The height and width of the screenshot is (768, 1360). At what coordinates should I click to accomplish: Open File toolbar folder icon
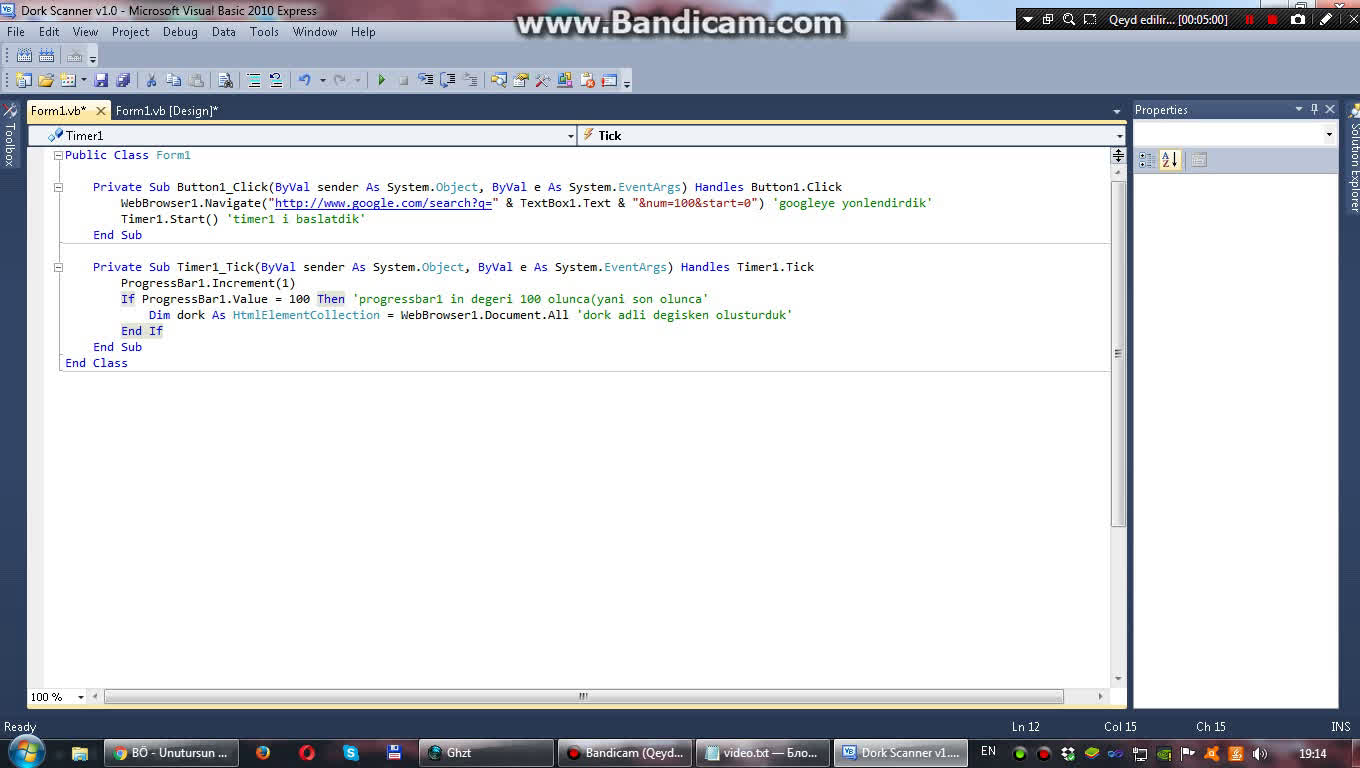click(x=46, y=80)
